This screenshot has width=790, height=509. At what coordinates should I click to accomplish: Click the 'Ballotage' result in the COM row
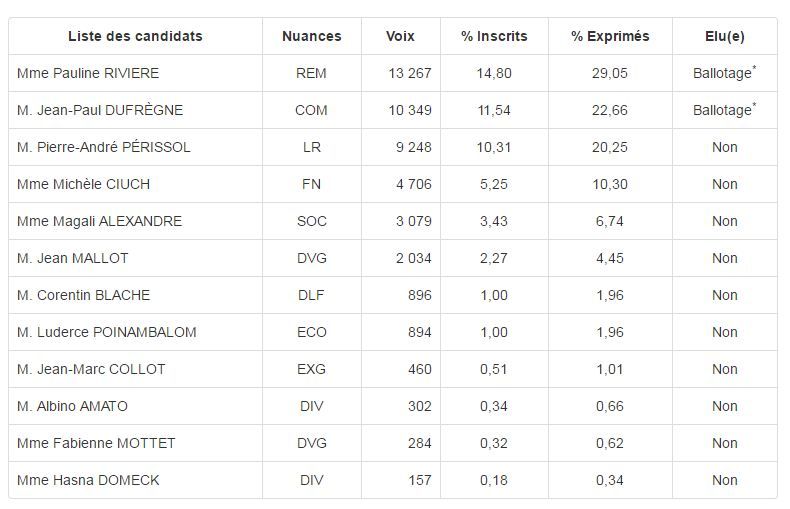pyautogui.click(x=721, y=111)
